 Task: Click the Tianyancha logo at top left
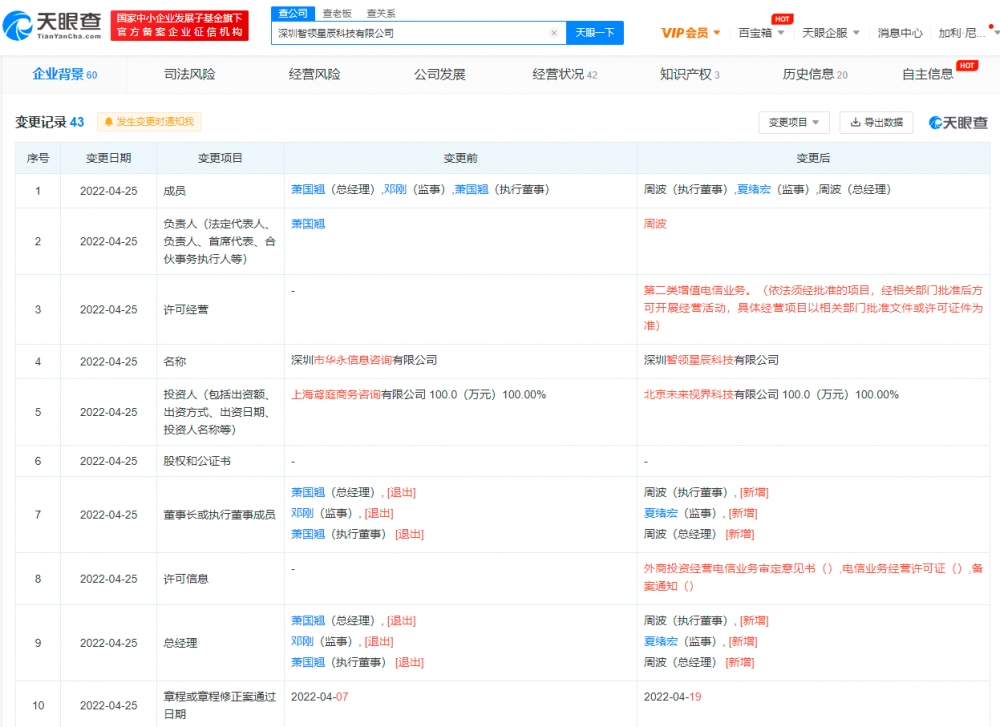point(52,26)
